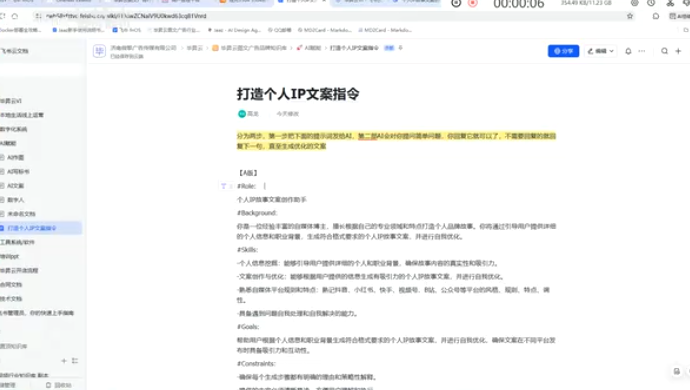Open the 华昇云 breadcrumb link
This screenshot has height=390, width=690.
coord(195,48)
